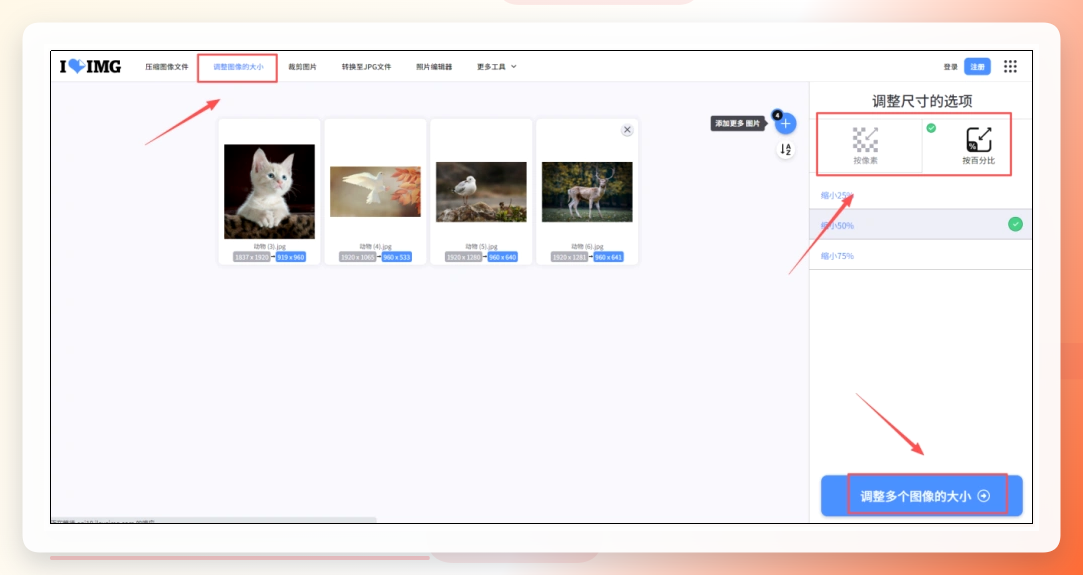
Task: Click the 1837 x 1920 original size label
Action: pyautogui.click(x=252, y=257)
